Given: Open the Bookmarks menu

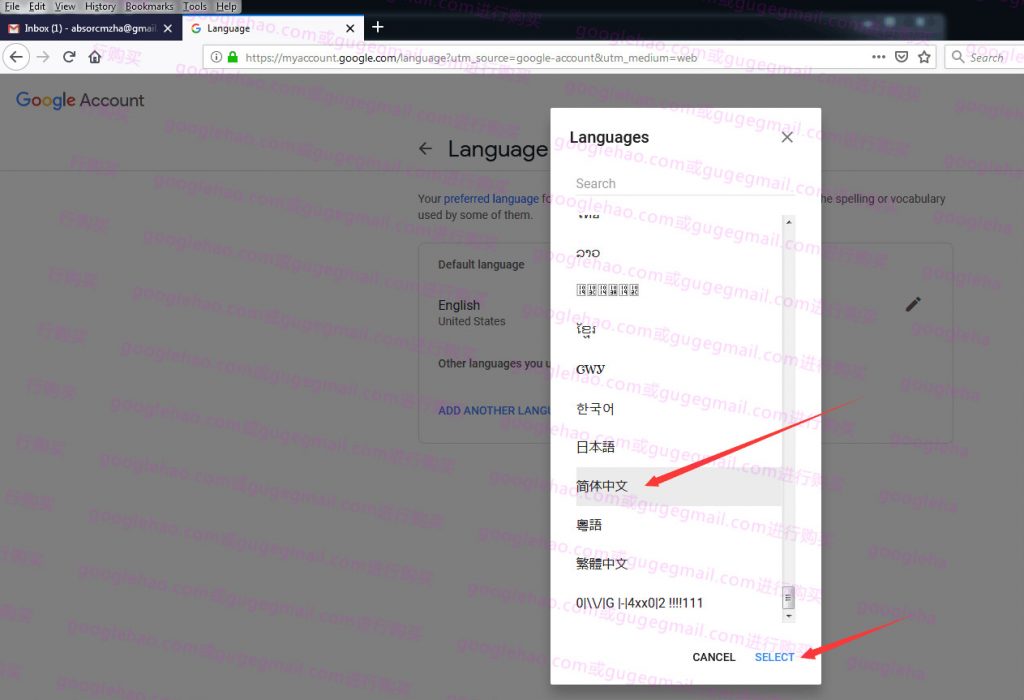Looking at the screenshot, I should 149,7.
